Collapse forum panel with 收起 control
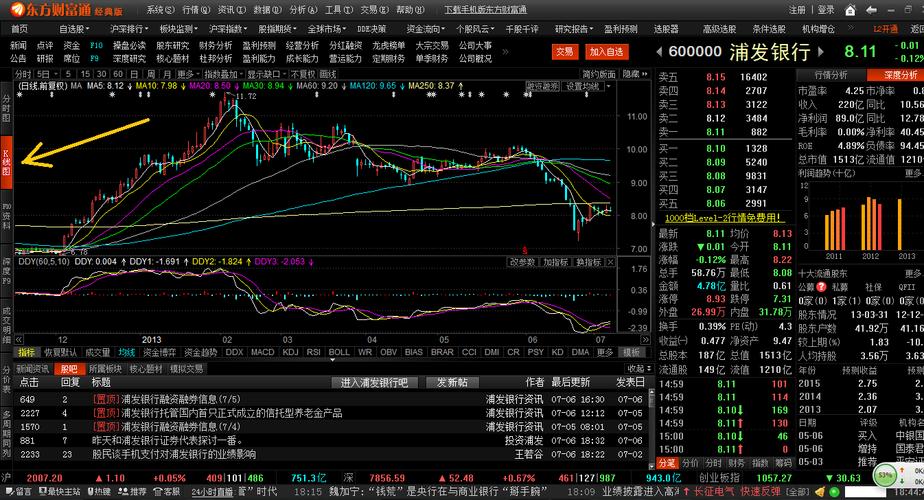This screenshot has height=500, width=924. (639, 369)
